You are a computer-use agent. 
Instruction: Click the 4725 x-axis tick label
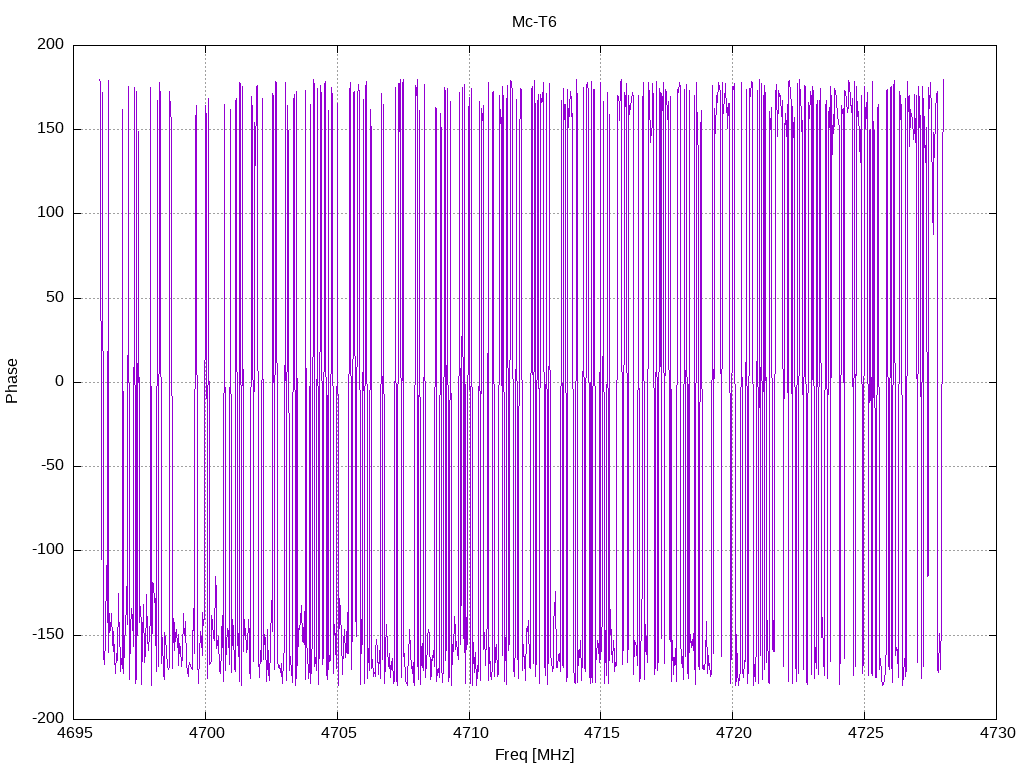click(865, 733)
